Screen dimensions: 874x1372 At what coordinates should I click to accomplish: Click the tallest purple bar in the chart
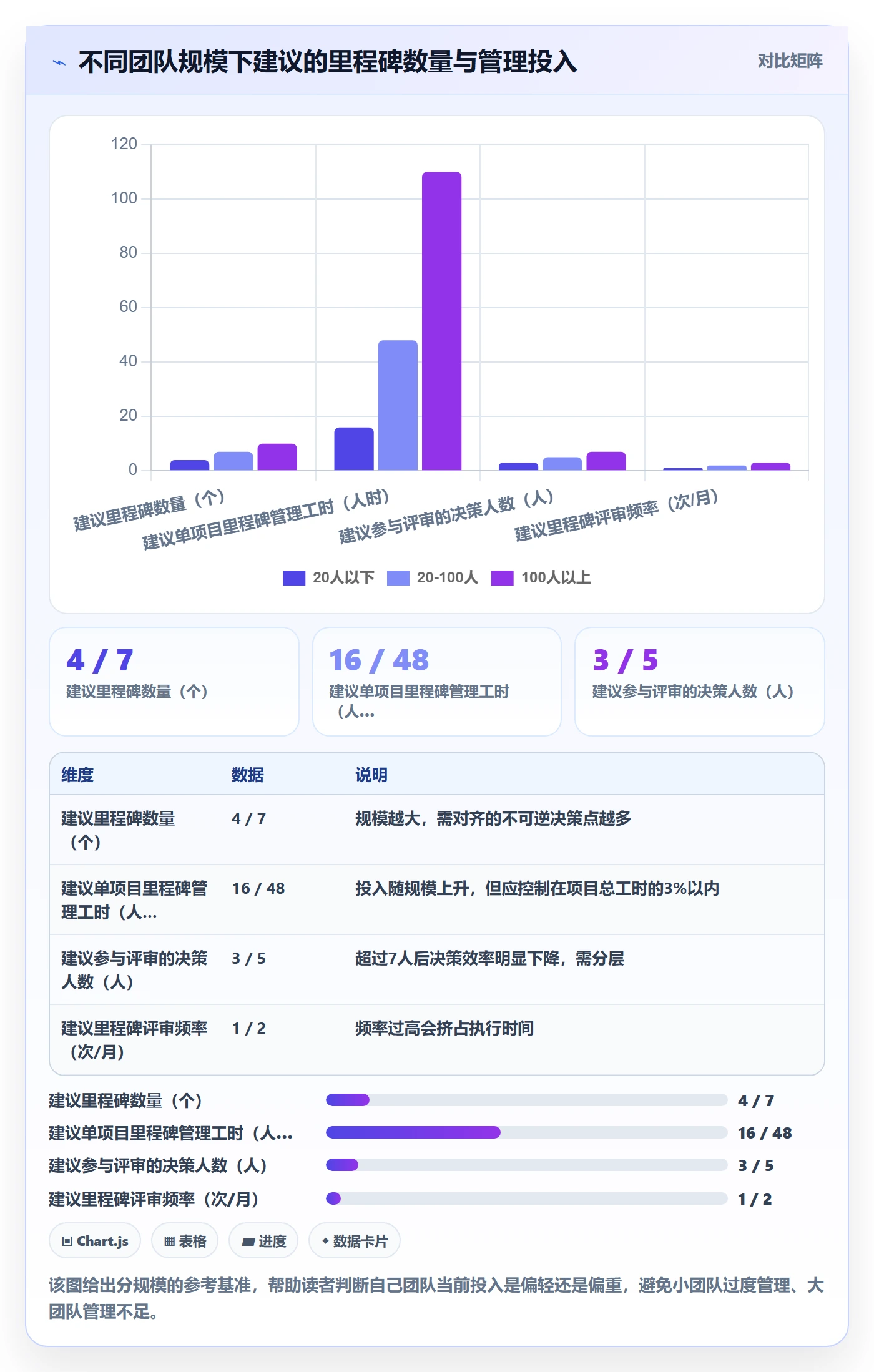tap(441, 321)
